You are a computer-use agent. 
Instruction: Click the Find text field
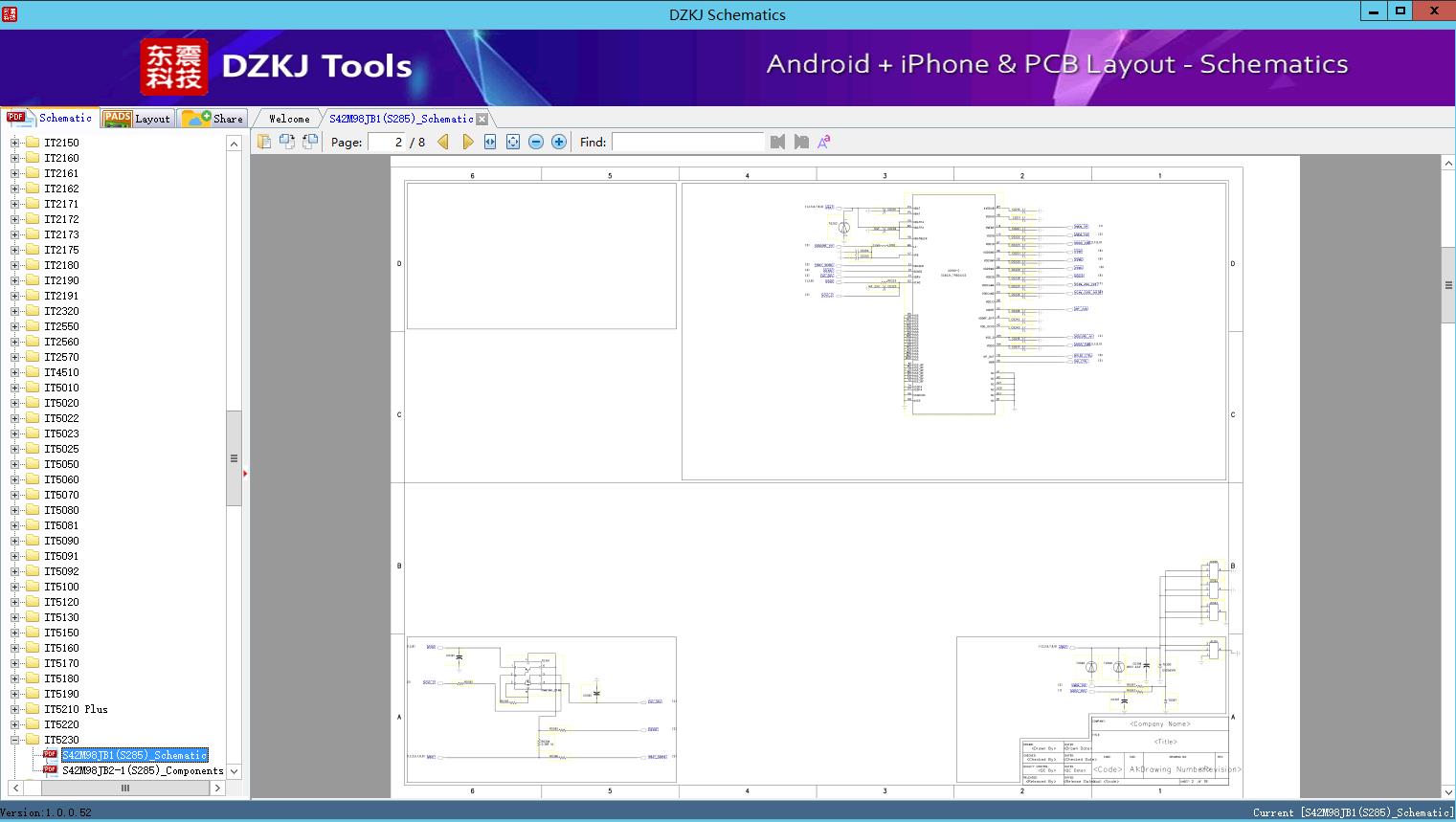687,142
